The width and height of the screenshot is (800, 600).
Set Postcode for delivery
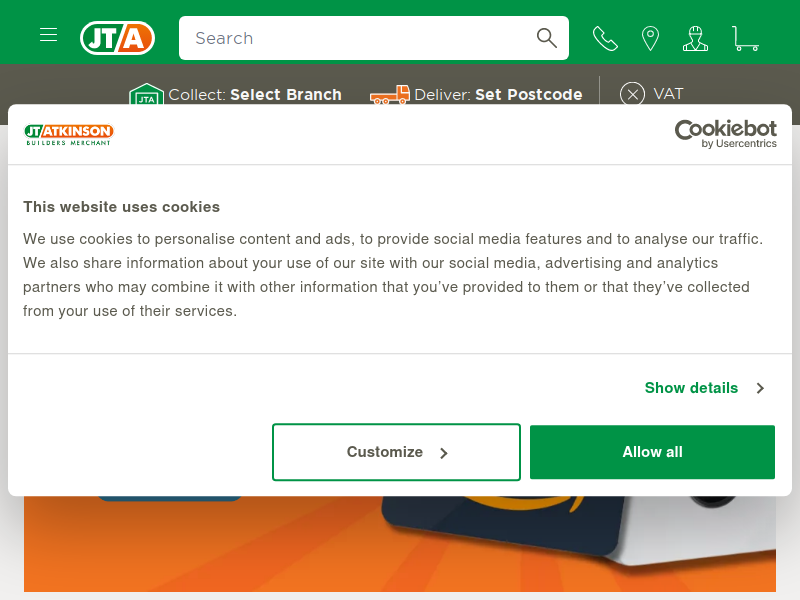(x=529, y=94)
